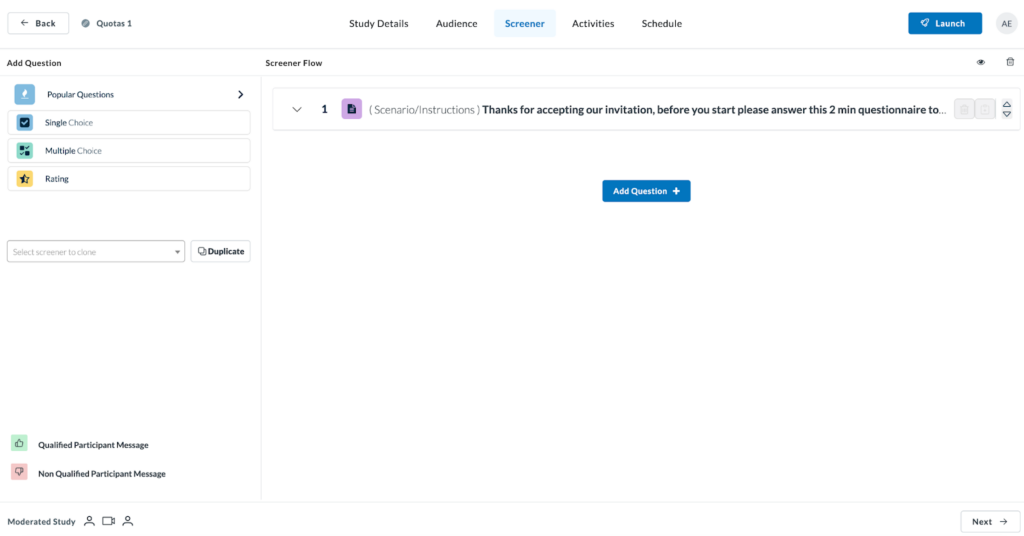This screenshot has width=1024, height=536.
Task: Click the Launch button
Action: pyautogui.click(x=944, y=23)
